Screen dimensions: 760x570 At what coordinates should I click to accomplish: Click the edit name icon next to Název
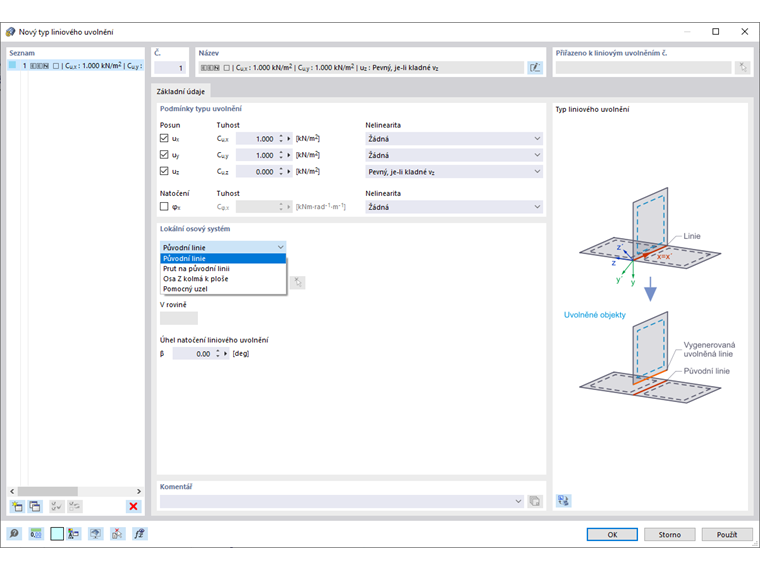tap(535, 67)
